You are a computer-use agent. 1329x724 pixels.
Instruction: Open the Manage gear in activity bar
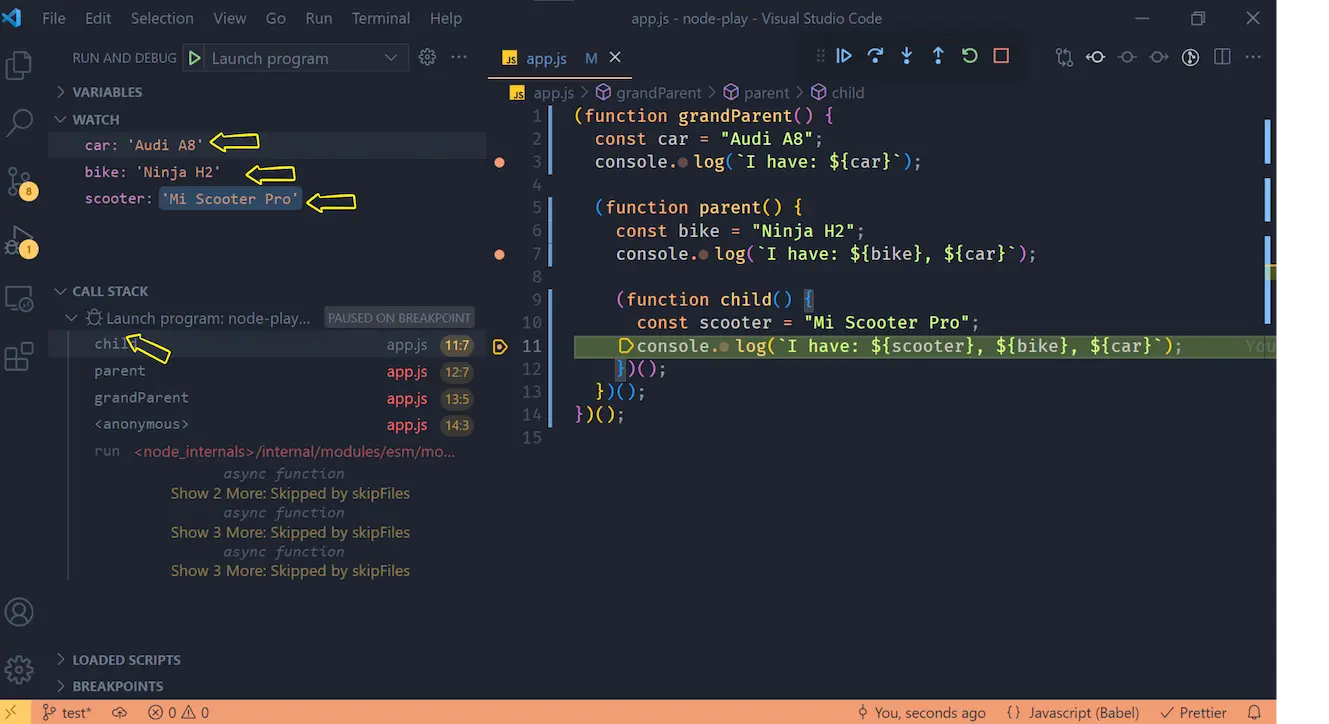tap(20, 669)
